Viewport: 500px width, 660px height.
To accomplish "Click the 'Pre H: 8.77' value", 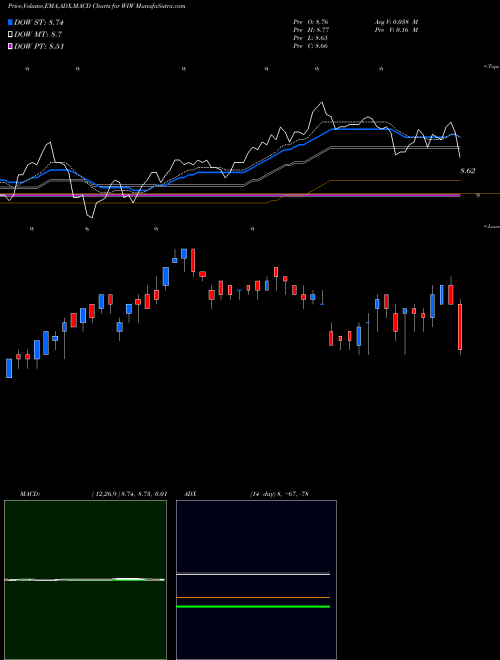I will [x=311, y=30].
